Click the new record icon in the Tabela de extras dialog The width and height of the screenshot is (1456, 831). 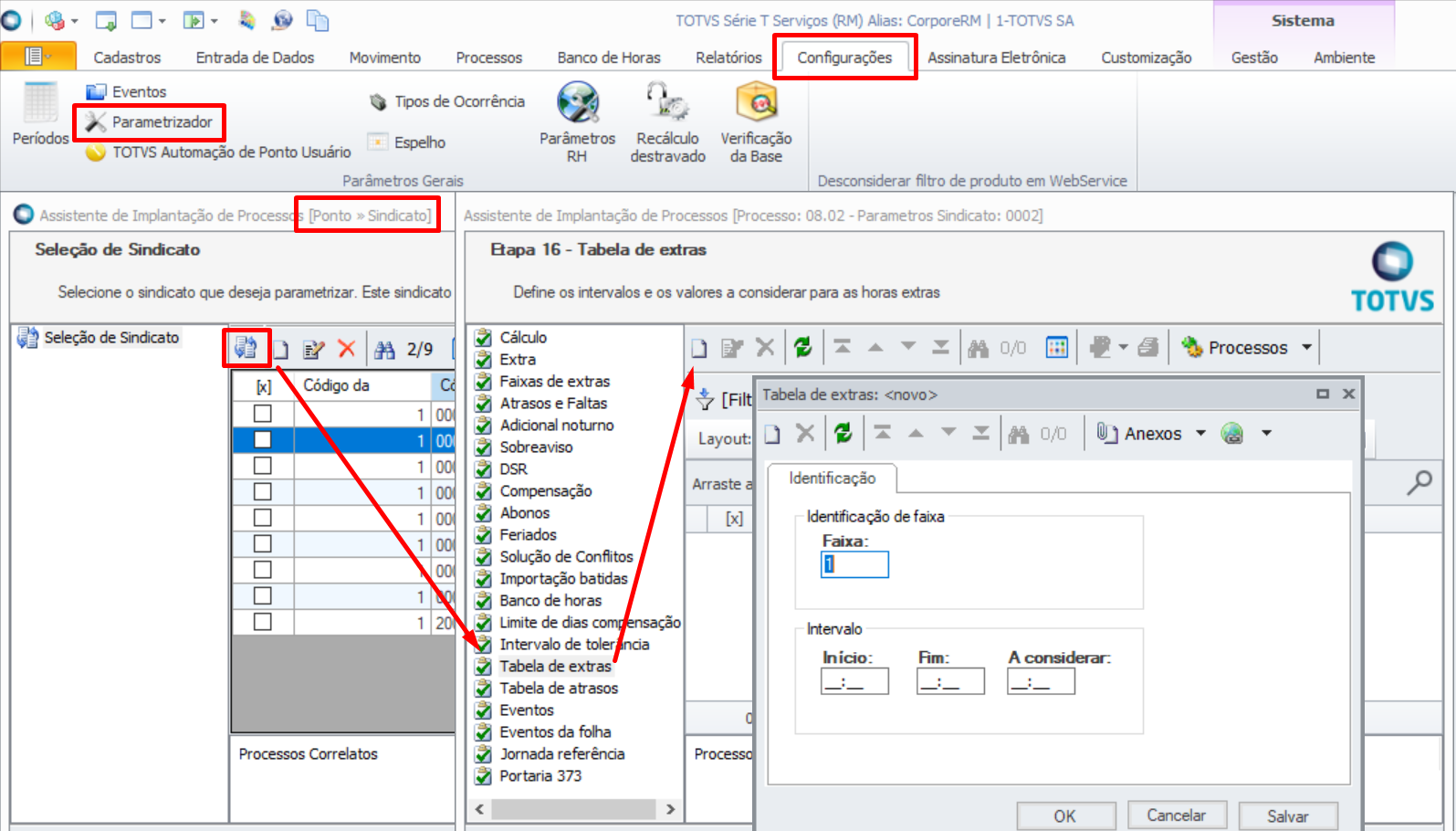coord(772,434)
